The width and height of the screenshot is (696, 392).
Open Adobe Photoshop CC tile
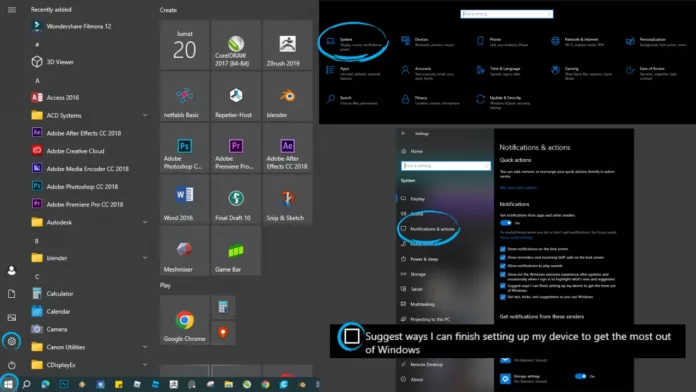coord(184,147)
